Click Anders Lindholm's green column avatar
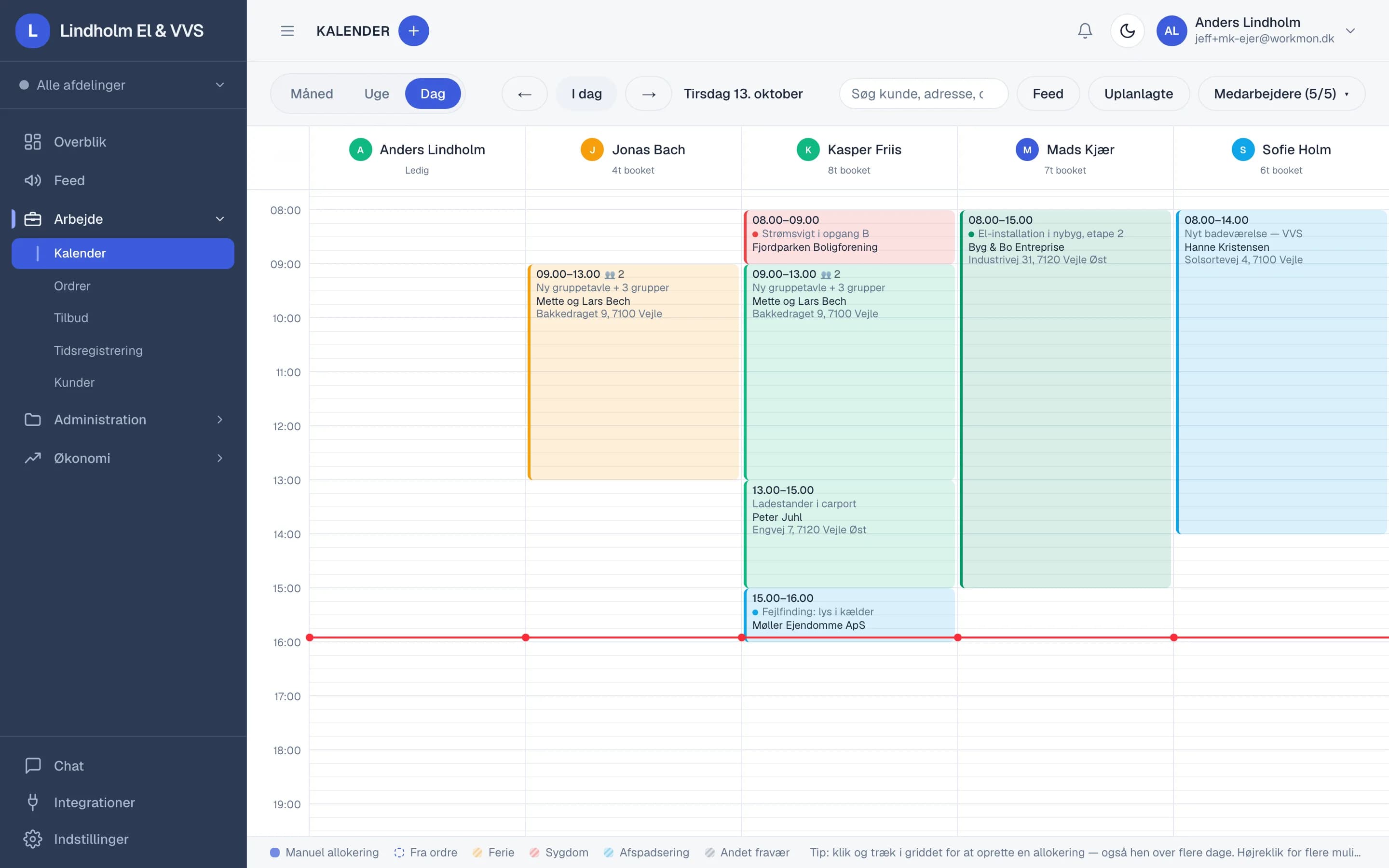 point(360,150)
